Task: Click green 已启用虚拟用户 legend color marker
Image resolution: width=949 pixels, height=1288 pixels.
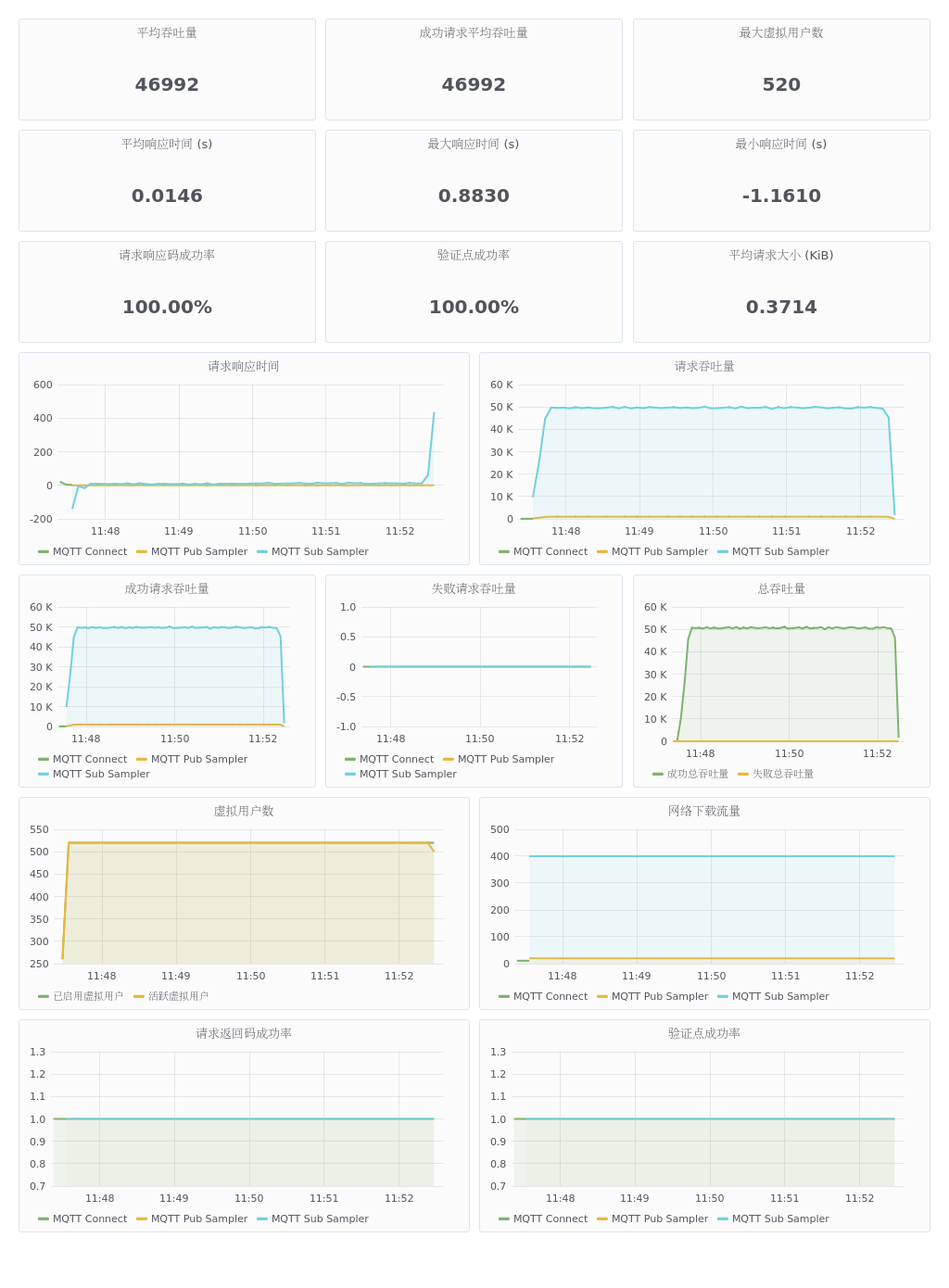Action: 44,996
